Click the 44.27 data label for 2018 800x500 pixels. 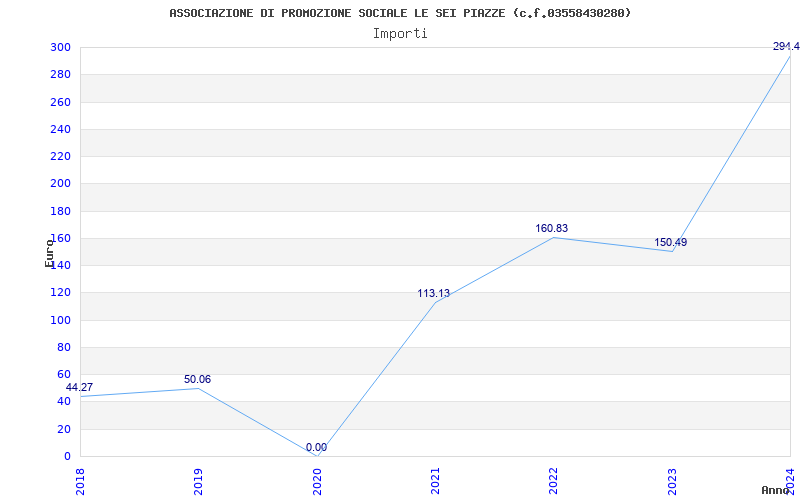point(79,387)
